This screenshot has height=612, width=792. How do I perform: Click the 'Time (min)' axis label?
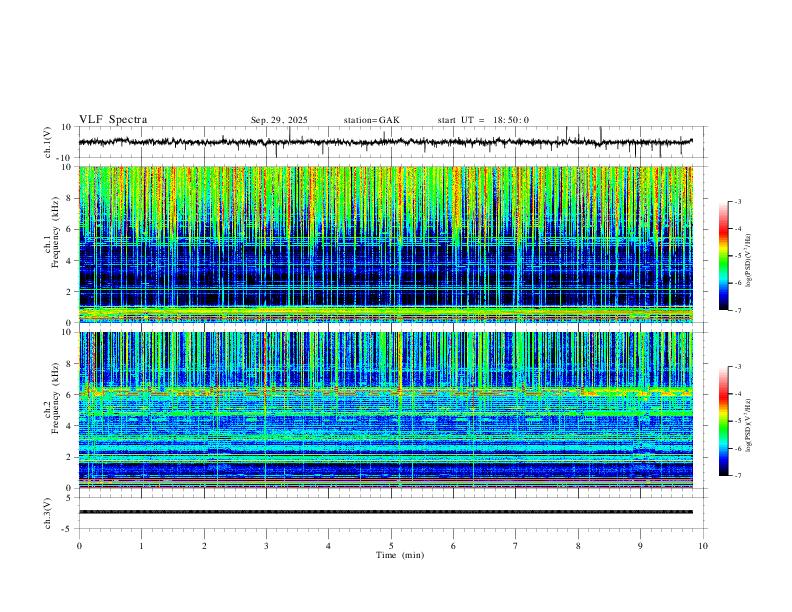tap(400, 555)
